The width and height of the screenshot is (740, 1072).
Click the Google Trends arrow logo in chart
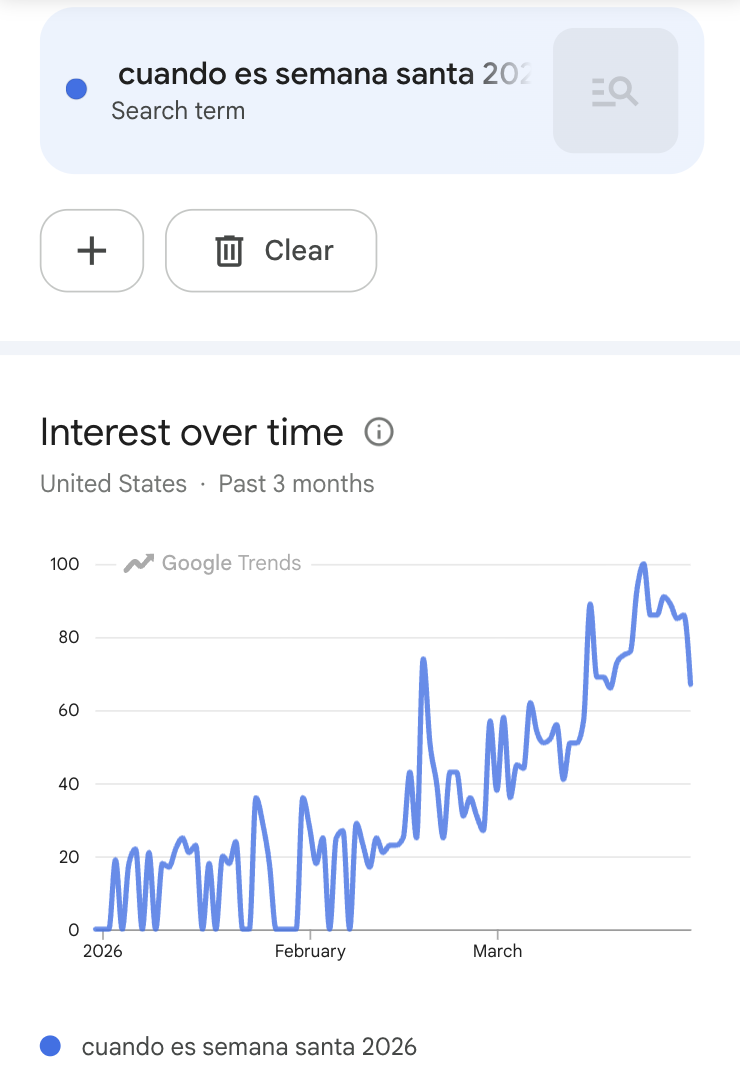click(x=138, y=564)
